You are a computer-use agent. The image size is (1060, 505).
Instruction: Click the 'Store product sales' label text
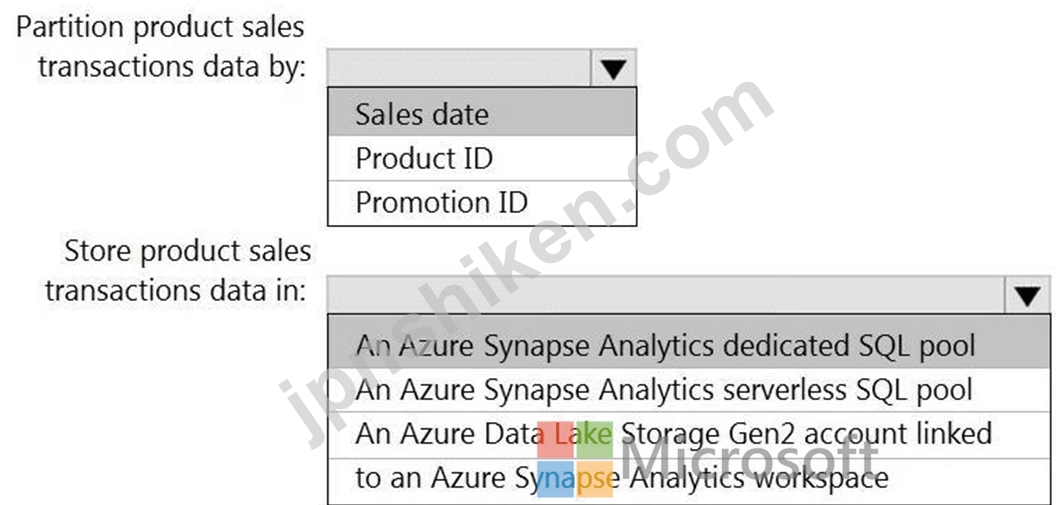188,252
